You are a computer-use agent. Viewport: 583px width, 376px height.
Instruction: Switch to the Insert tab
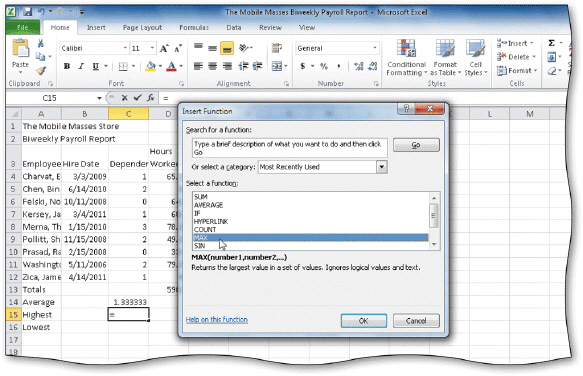click(96, 28)
